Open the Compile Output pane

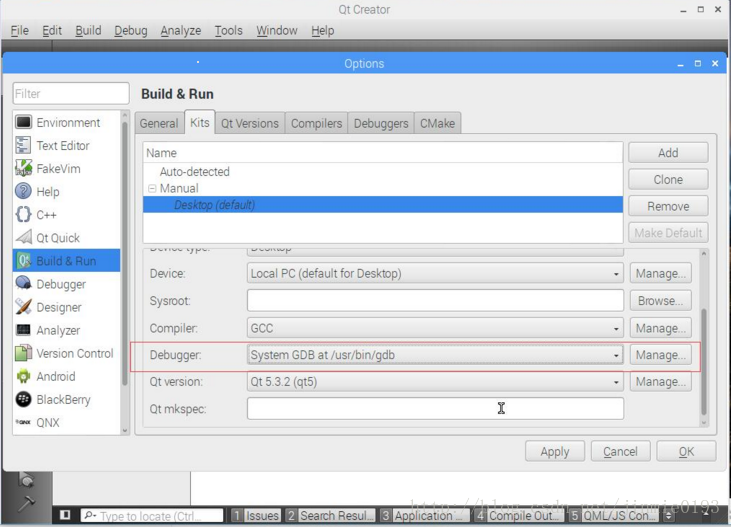click(x=519, y=516)
